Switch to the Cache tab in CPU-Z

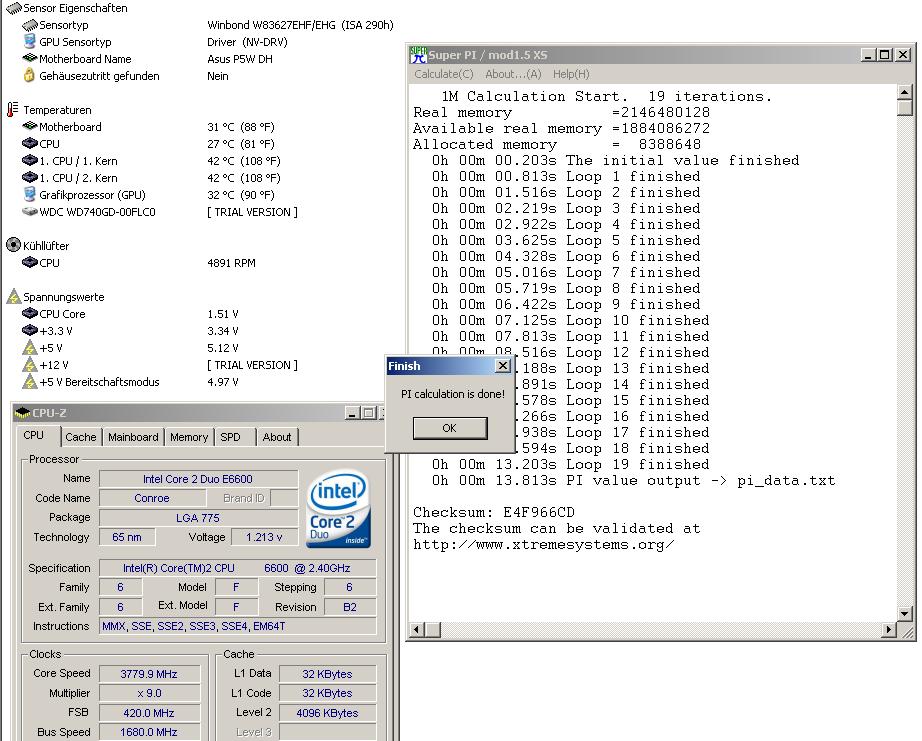coord(81,437)
